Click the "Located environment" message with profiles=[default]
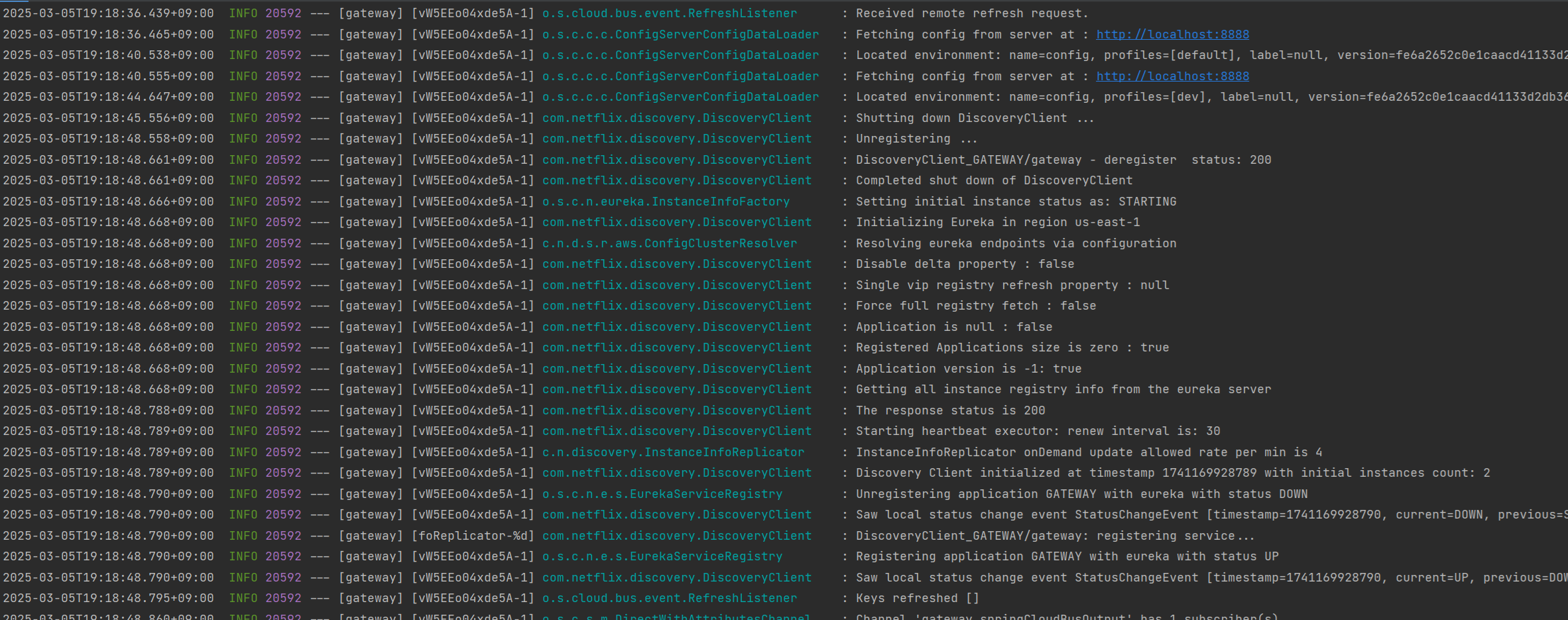 coord(1212,55)
